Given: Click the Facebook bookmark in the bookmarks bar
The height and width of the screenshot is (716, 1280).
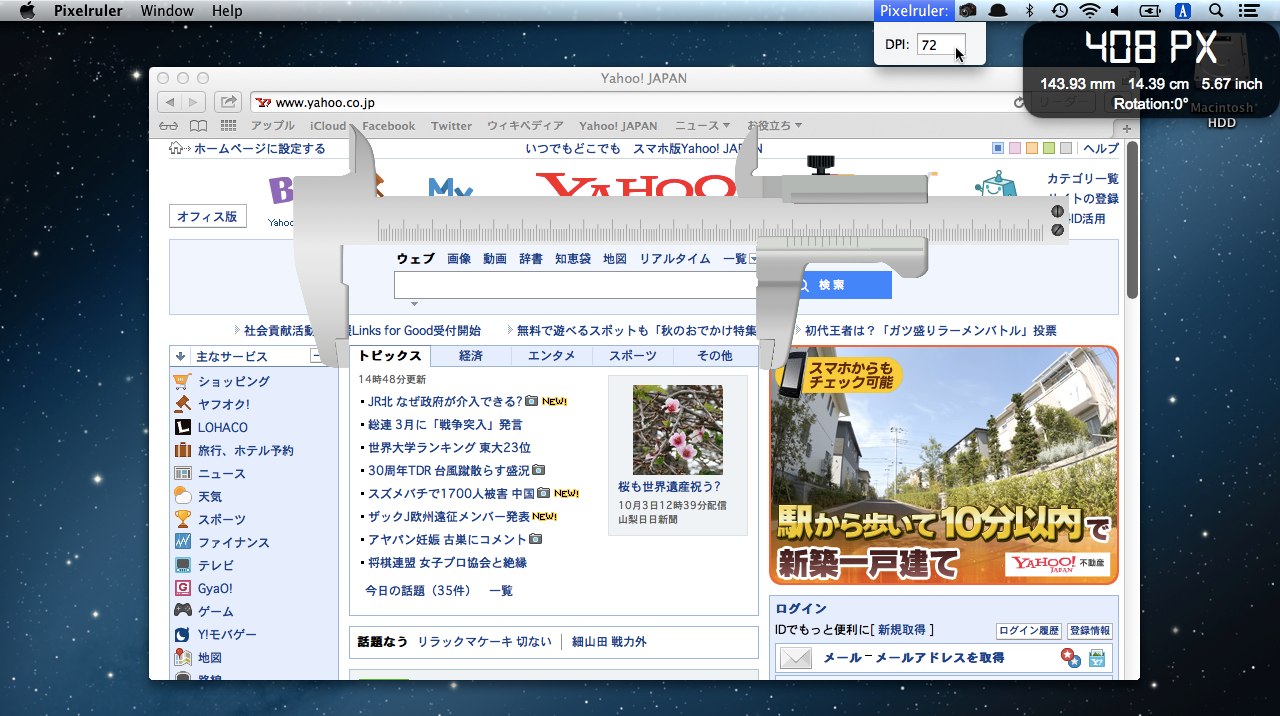Looking at the screenshot, I should click(389, 126).
